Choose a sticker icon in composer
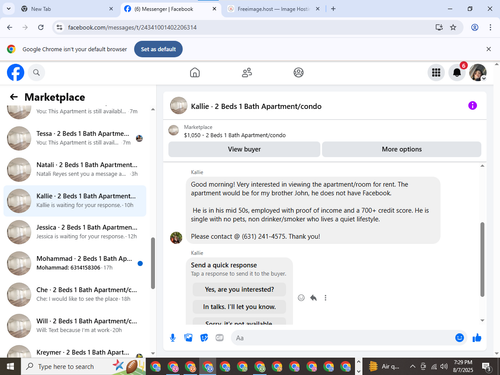 click(204, 338)
